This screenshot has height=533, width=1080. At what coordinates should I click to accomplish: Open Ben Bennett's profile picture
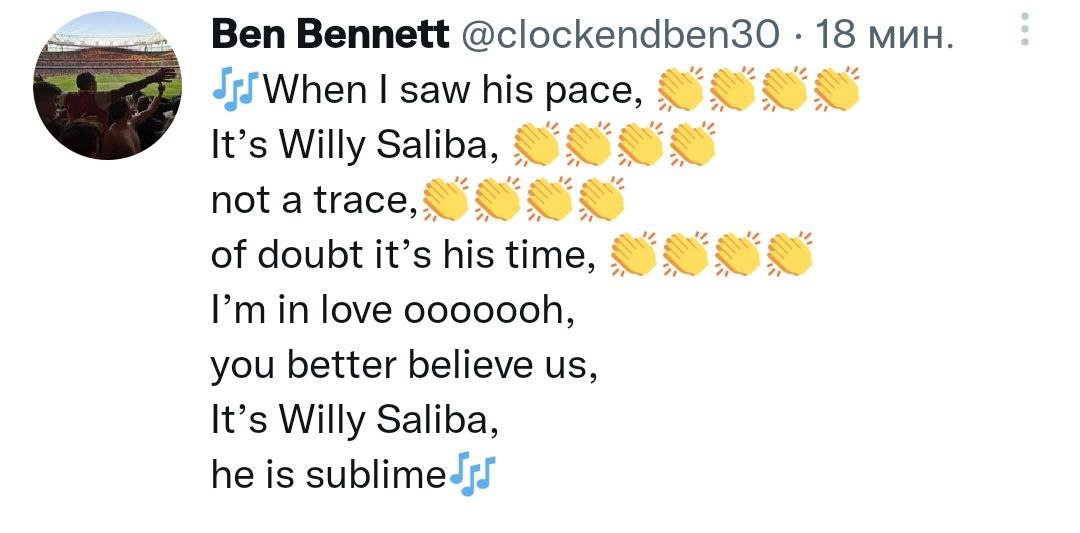(107, 86)
